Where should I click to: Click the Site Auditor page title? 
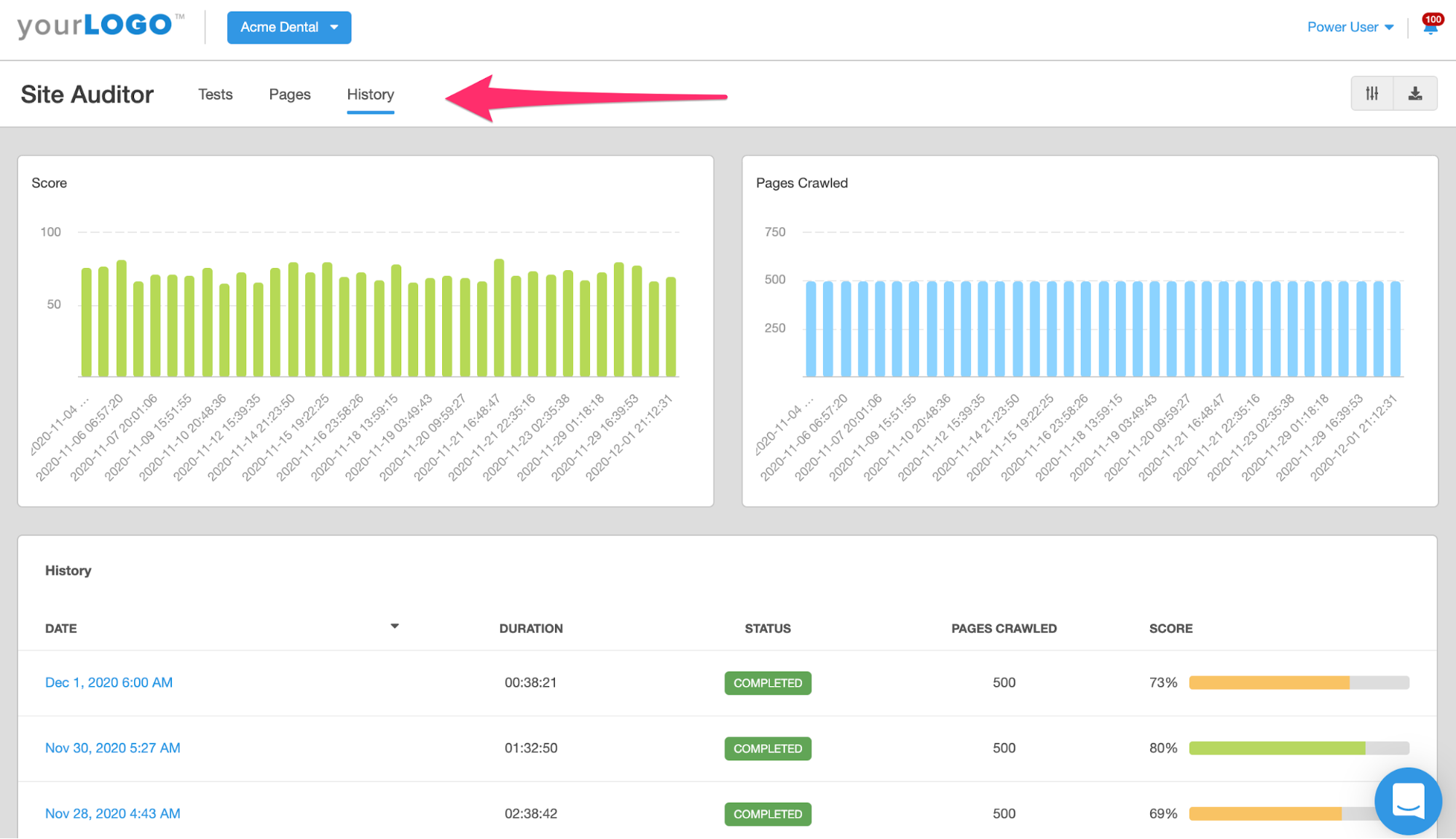(87, 95)
